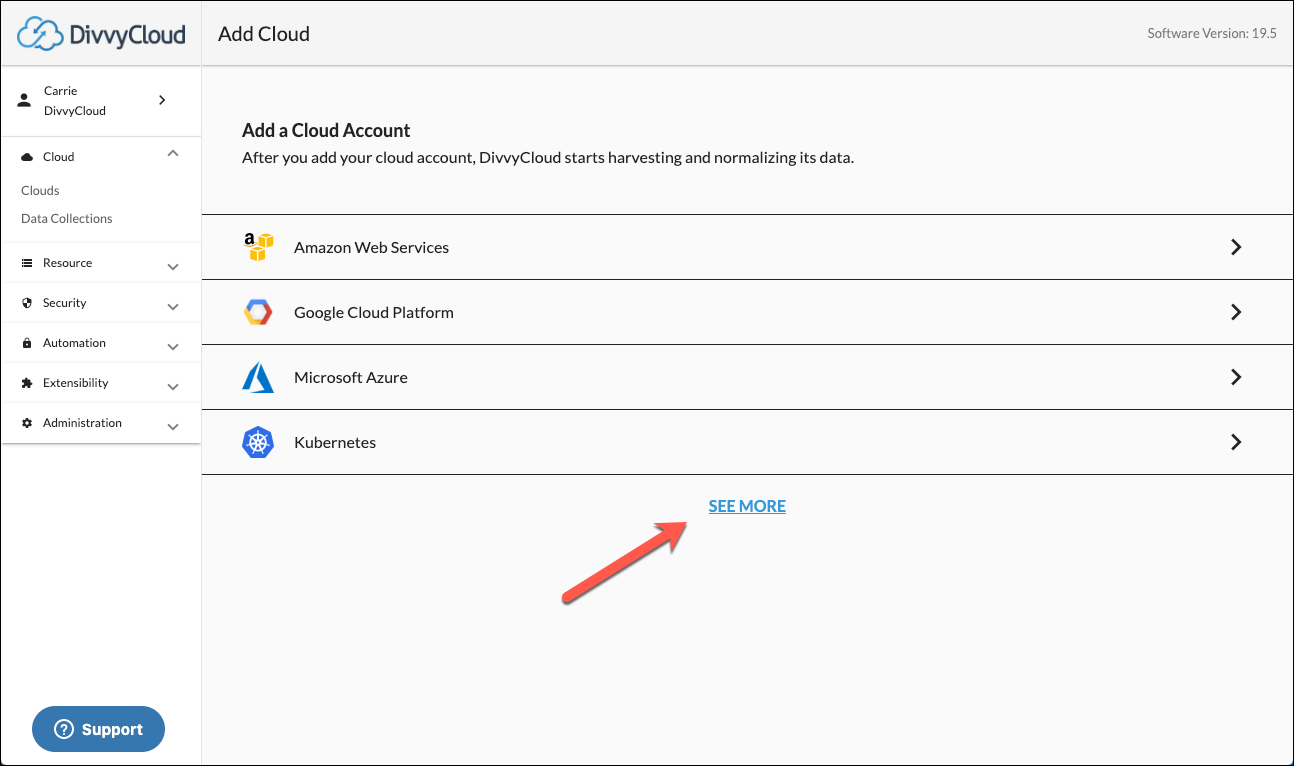Click the cloud icon beside the Cloud menu

27,157
